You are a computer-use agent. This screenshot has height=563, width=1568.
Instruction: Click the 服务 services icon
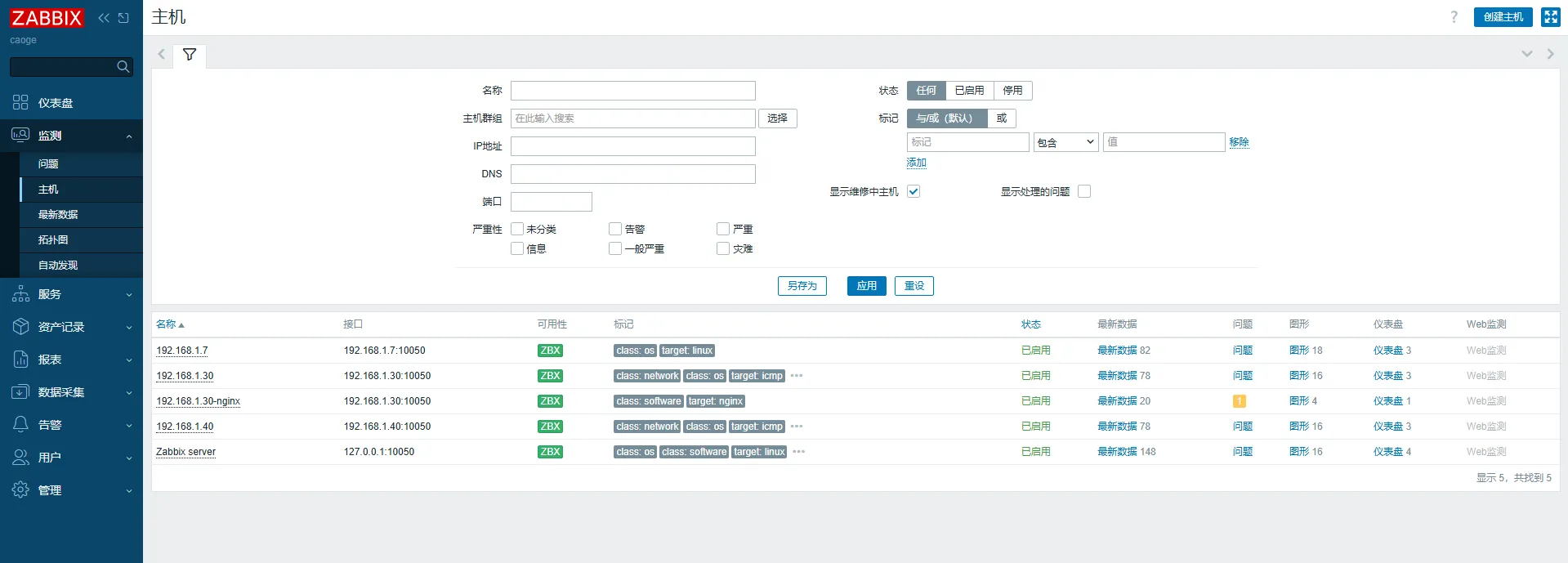click(x=20, y=294)
